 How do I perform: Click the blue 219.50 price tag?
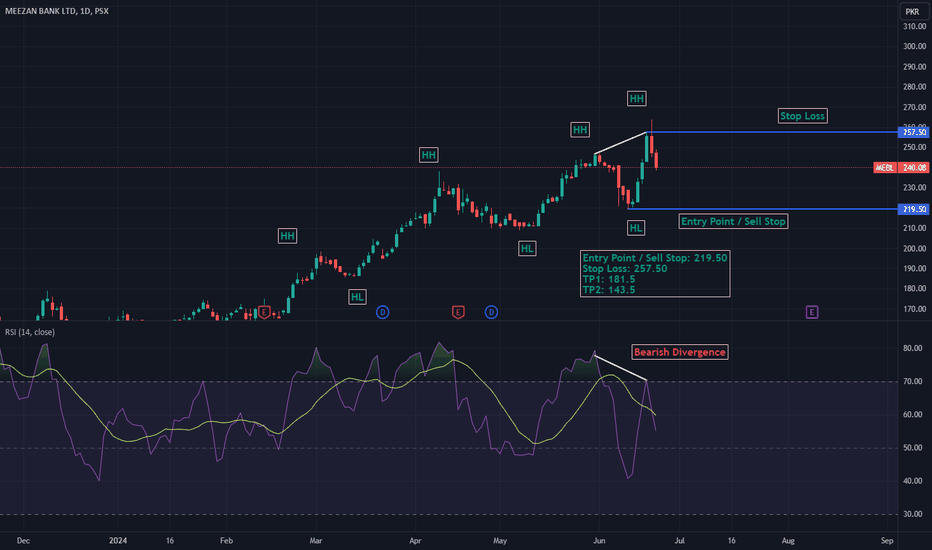pyautogui.click(x=914, y=209)
